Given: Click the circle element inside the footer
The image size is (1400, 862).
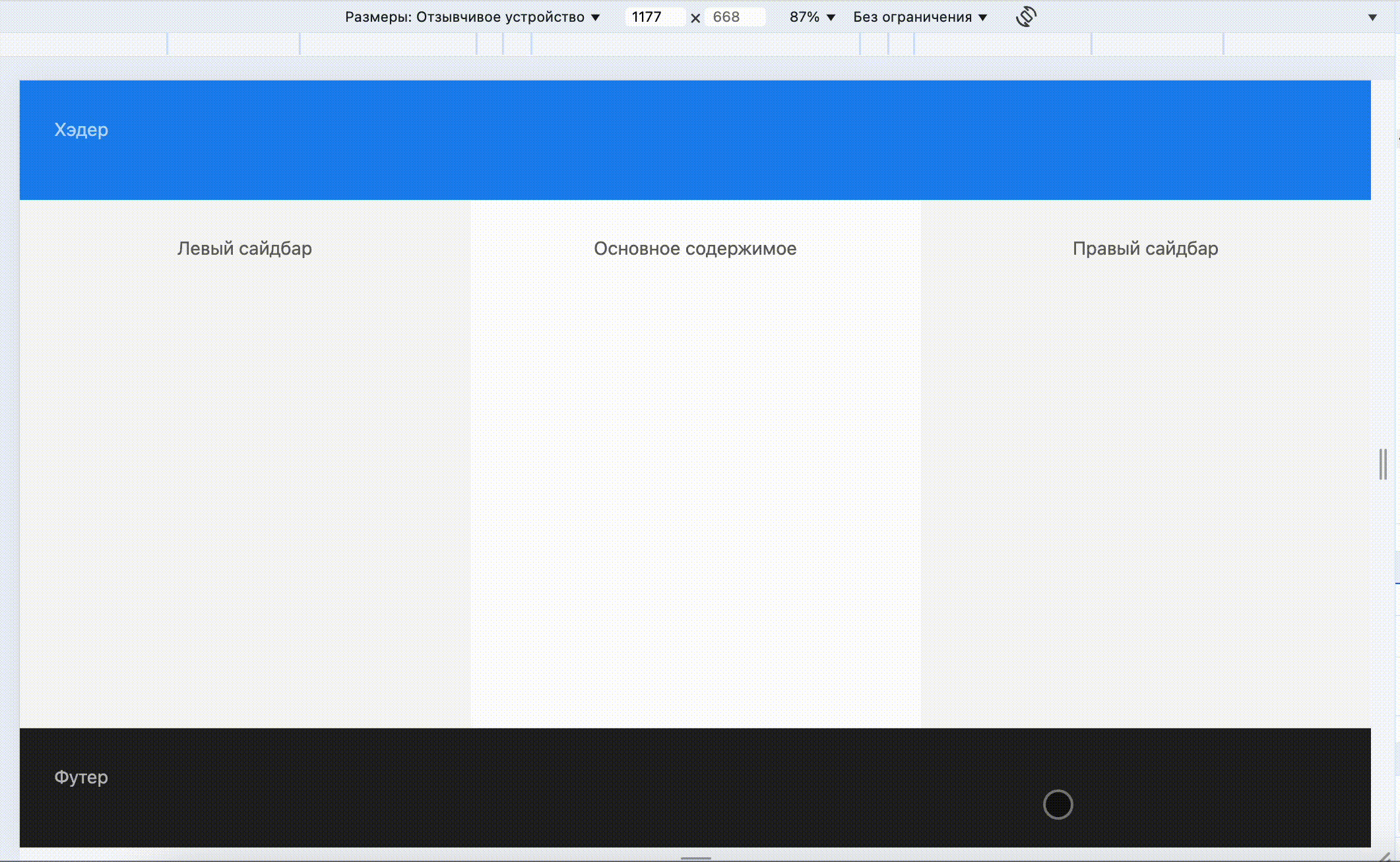Looking at the screenshot, I should 1058,805.
